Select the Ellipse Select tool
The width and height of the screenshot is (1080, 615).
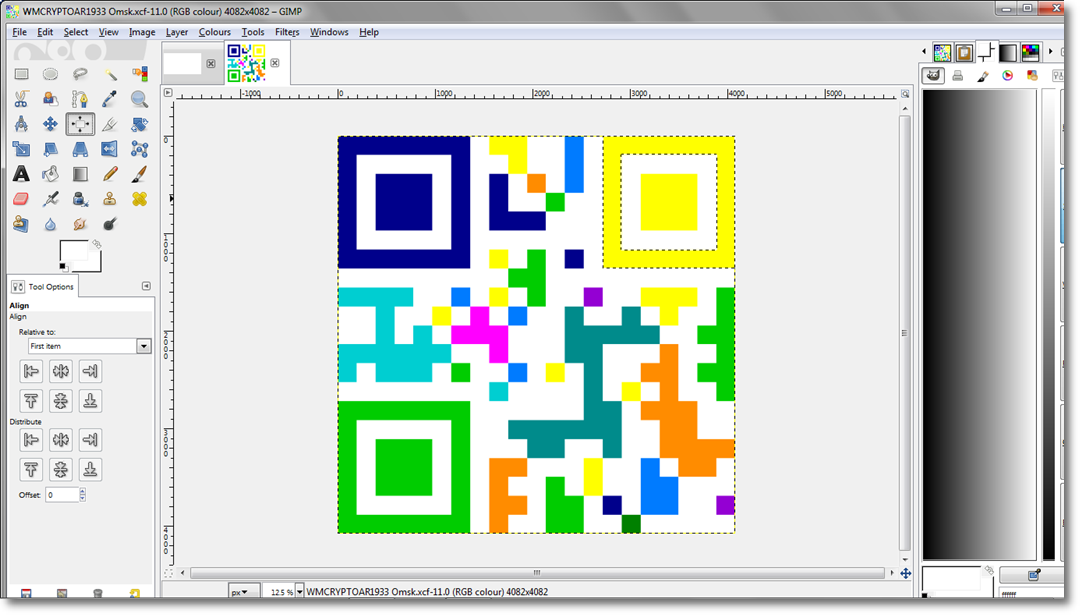[50, 74]
